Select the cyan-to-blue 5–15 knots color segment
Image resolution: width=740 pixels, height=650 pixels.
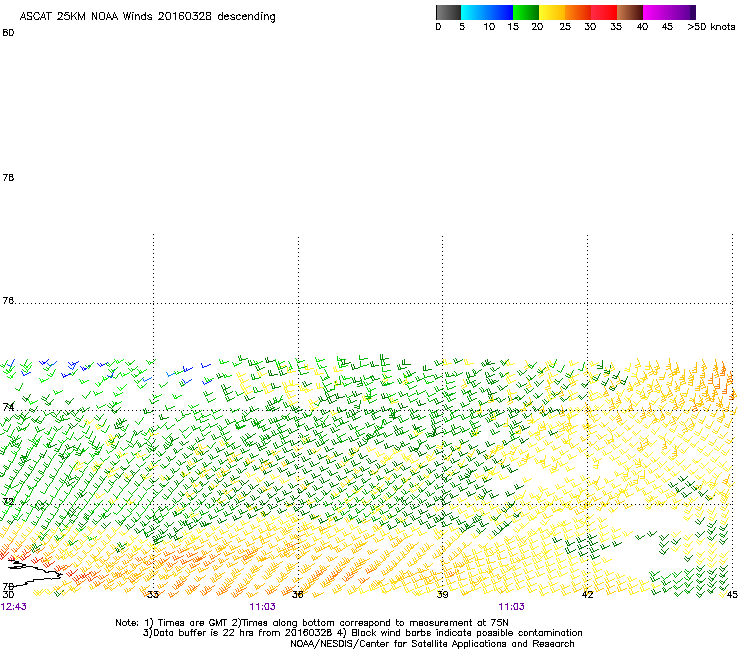point(487,12)
